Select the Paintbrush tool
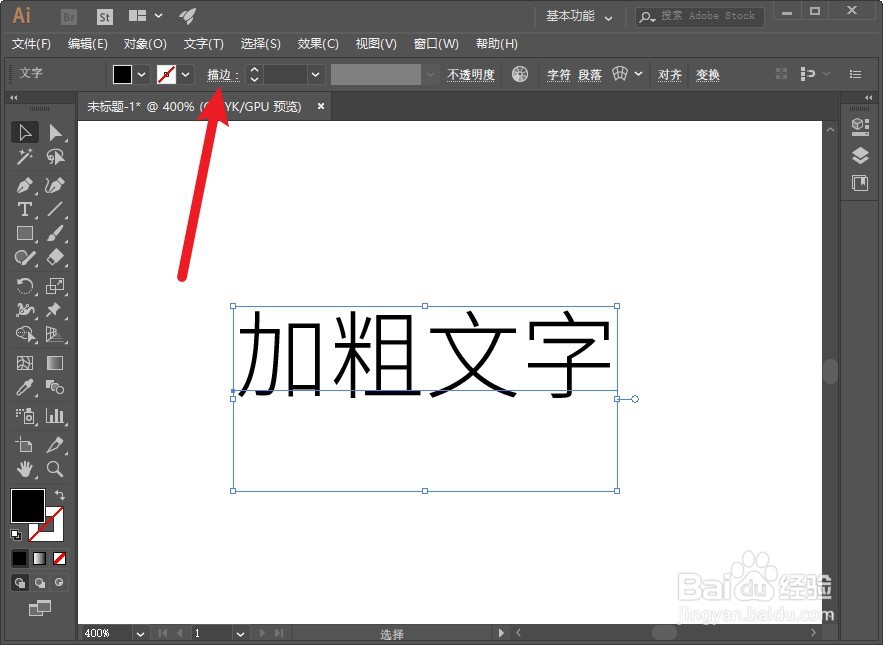Viewport: 883px width, 645px height. click(55, 233)
